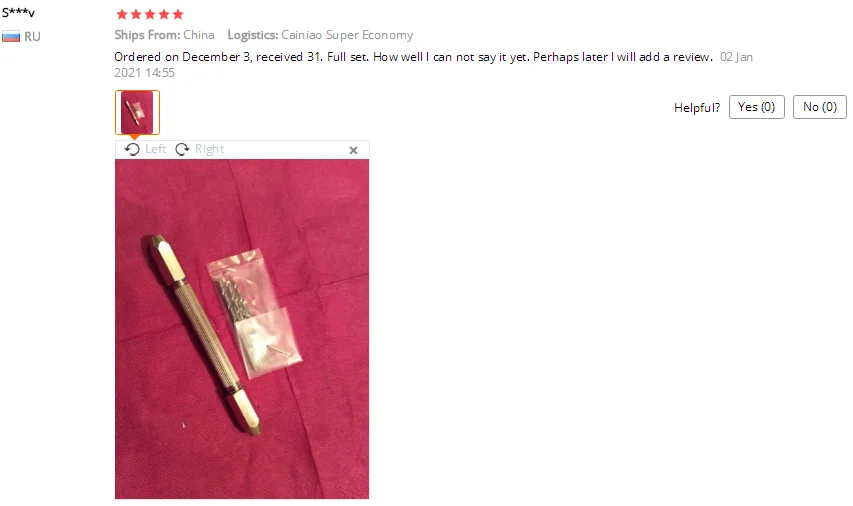Click the first red rating star
This screenshot has height=506, width=853.
tap(122, 14)
